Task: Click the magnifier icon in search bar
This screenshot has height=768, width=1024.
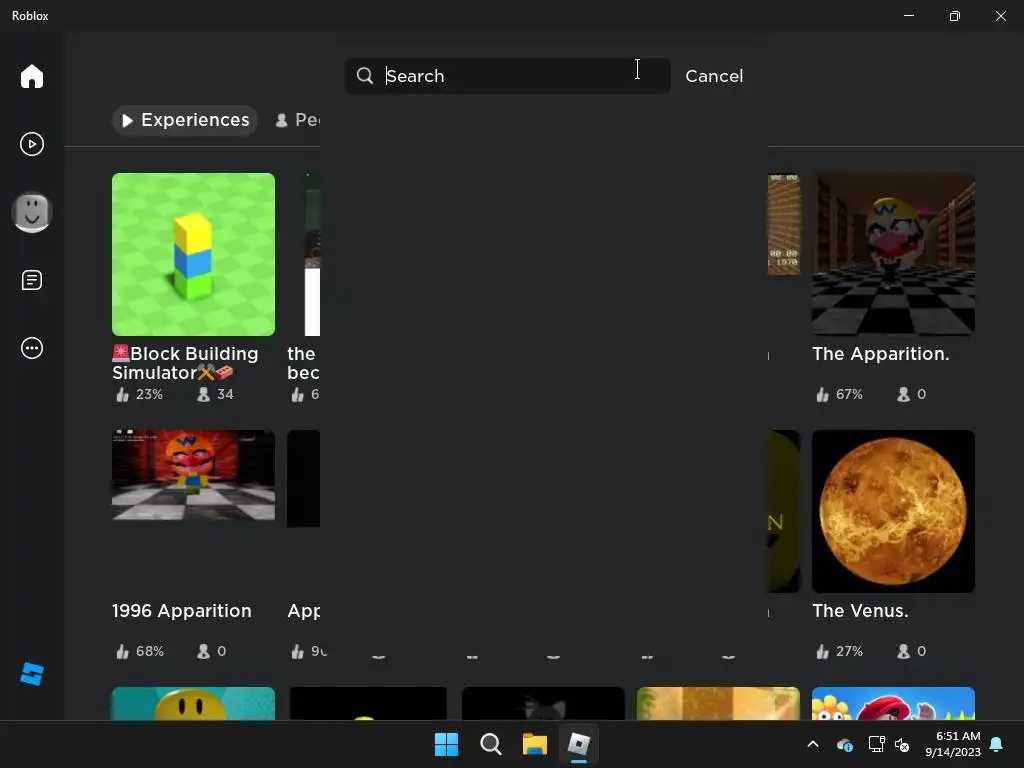Action: click(365, 76)
